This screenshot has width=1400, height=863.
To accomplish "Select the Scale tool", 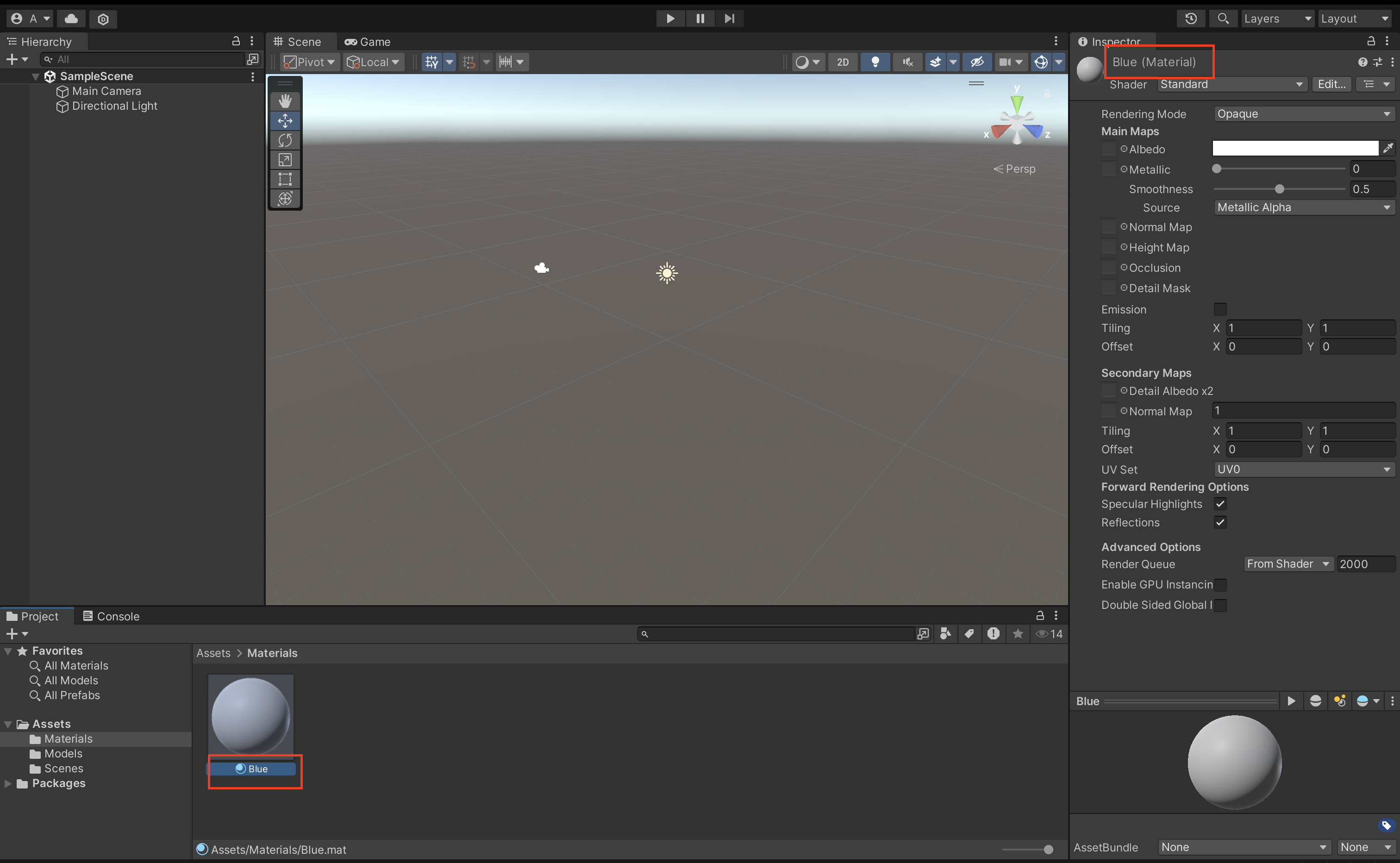I will point(285,160).
